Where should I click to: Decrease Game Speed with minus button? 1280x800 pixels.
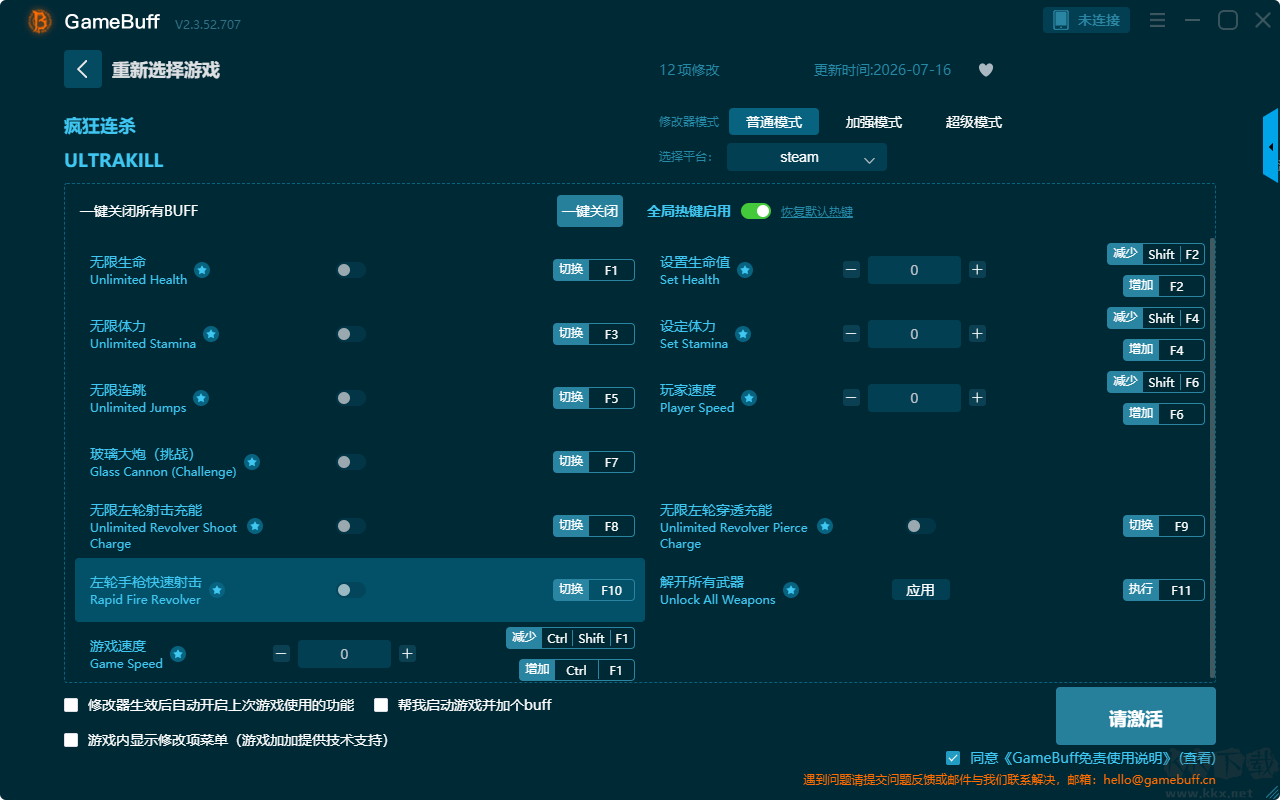281,654
